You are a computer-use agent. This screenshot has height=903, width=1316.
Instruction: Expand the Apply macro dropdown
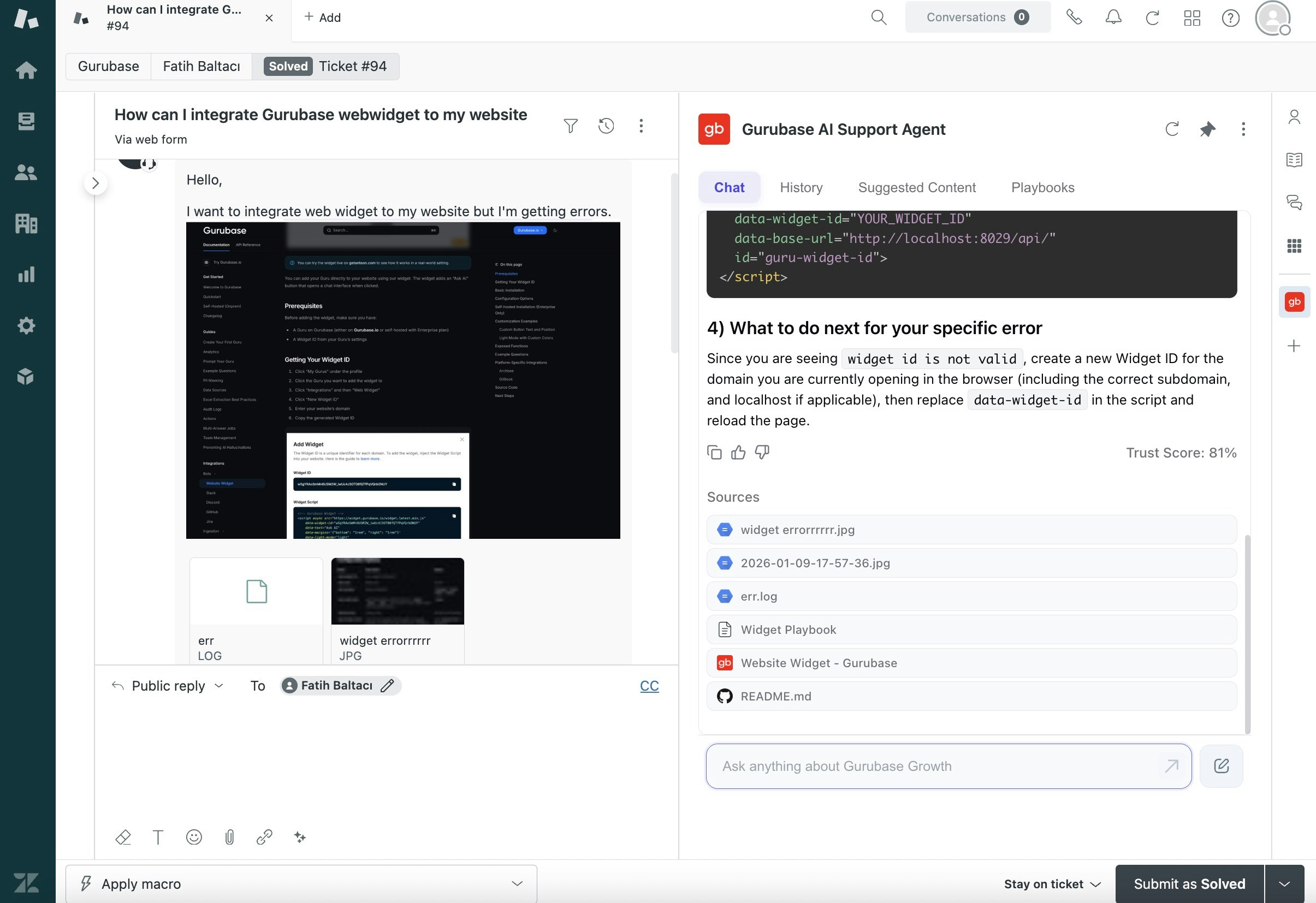click(516, 883)
